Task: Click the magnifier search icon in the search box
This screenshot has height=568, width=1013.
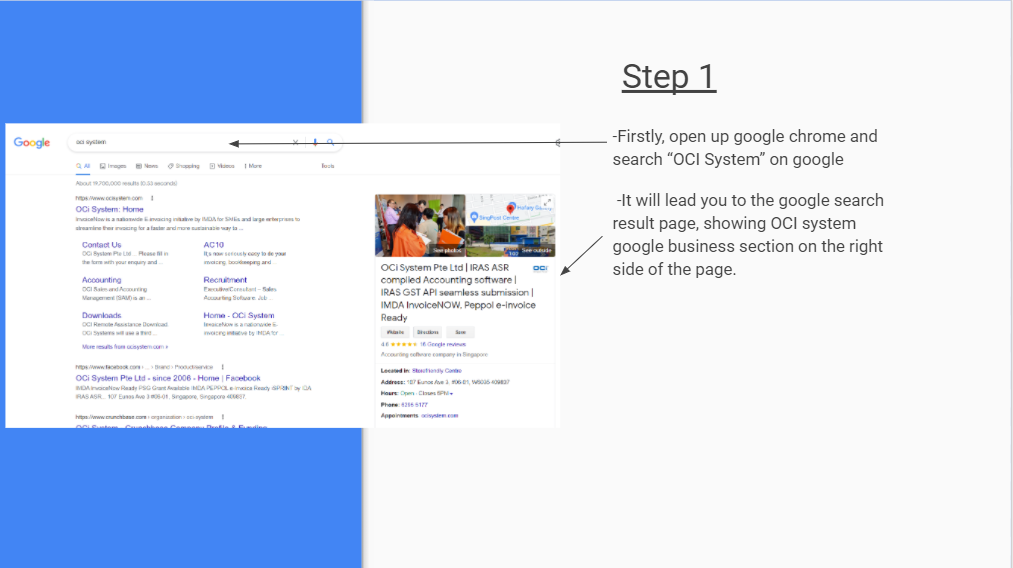Action: [x=330, y=142]
